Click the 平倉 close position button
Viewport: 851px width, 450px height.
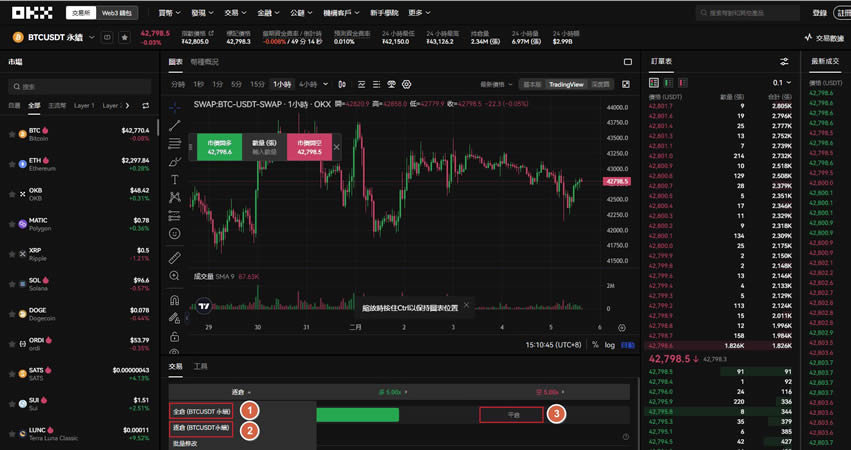(513, 414)
